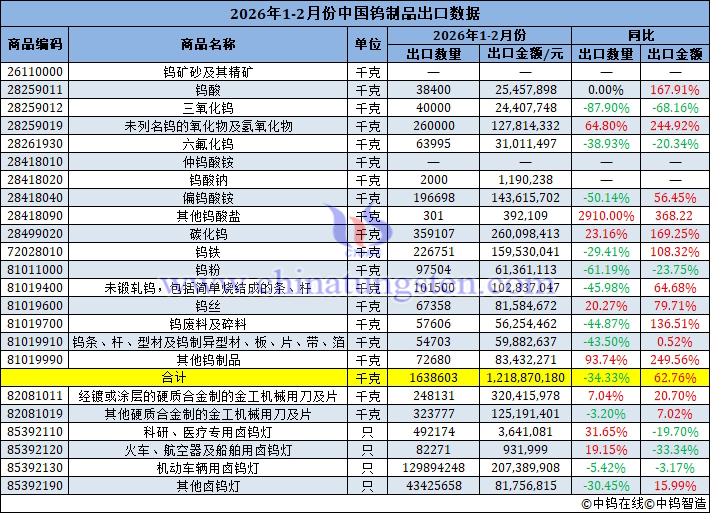
Task: Click the 同比 header cell
Action: click(640, 35)
